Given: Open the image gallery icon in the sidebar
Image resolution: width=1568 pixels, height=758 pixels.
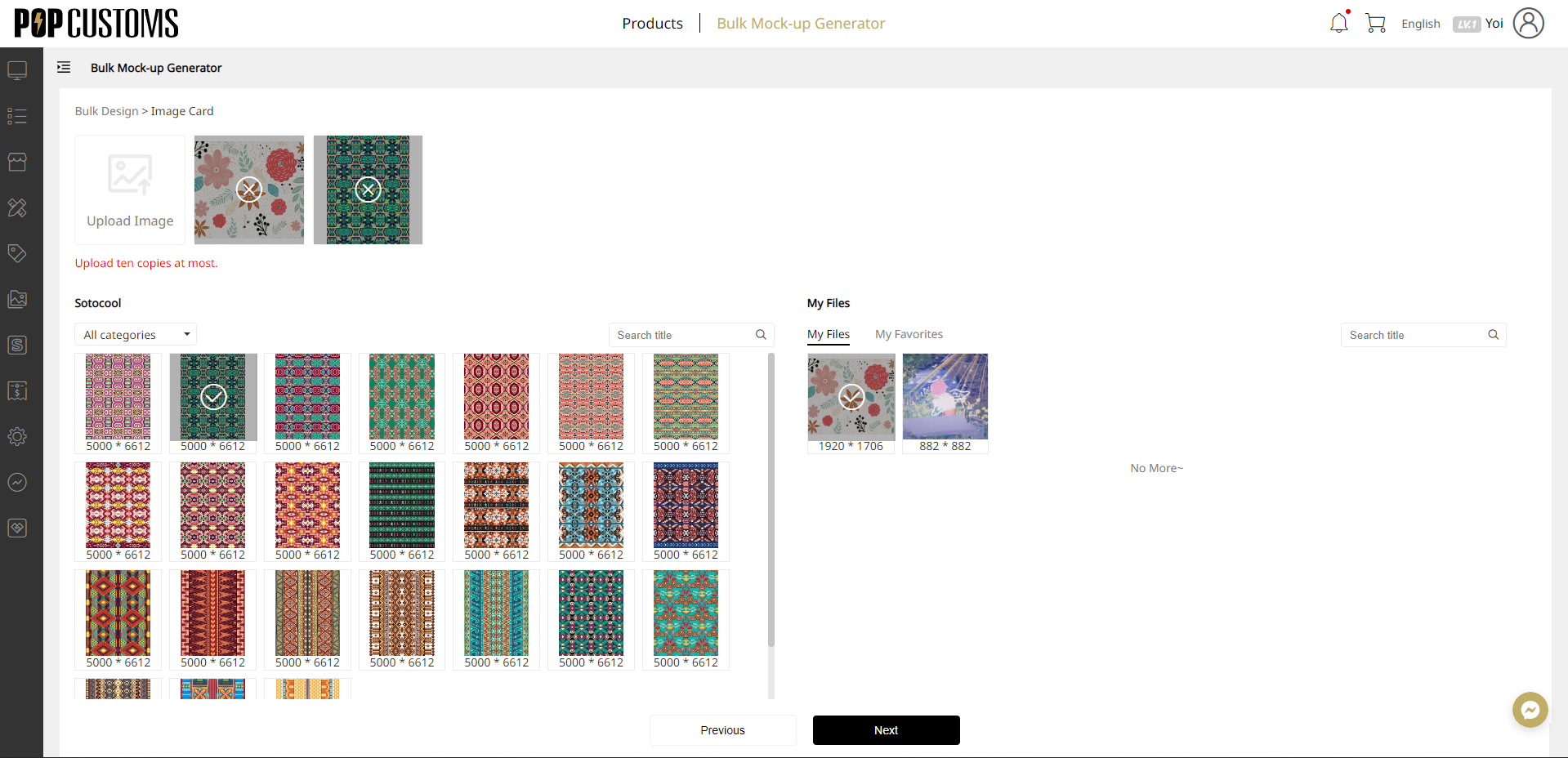Looking at the screenshot, I should pyautogui.click(x=18, y=299).
